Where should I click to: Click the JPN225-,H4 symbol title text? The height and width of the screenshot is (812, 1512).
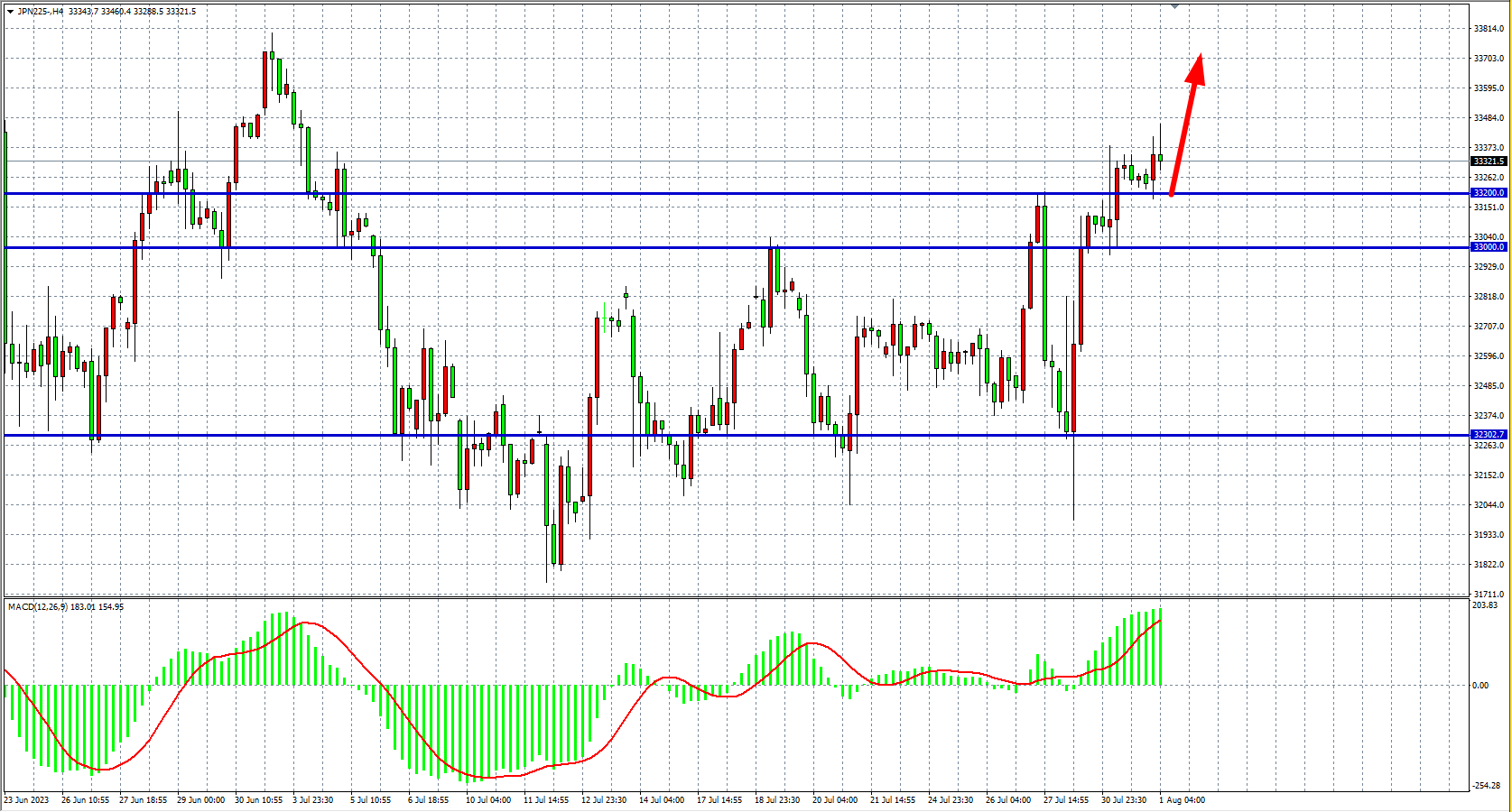point(41,12)
